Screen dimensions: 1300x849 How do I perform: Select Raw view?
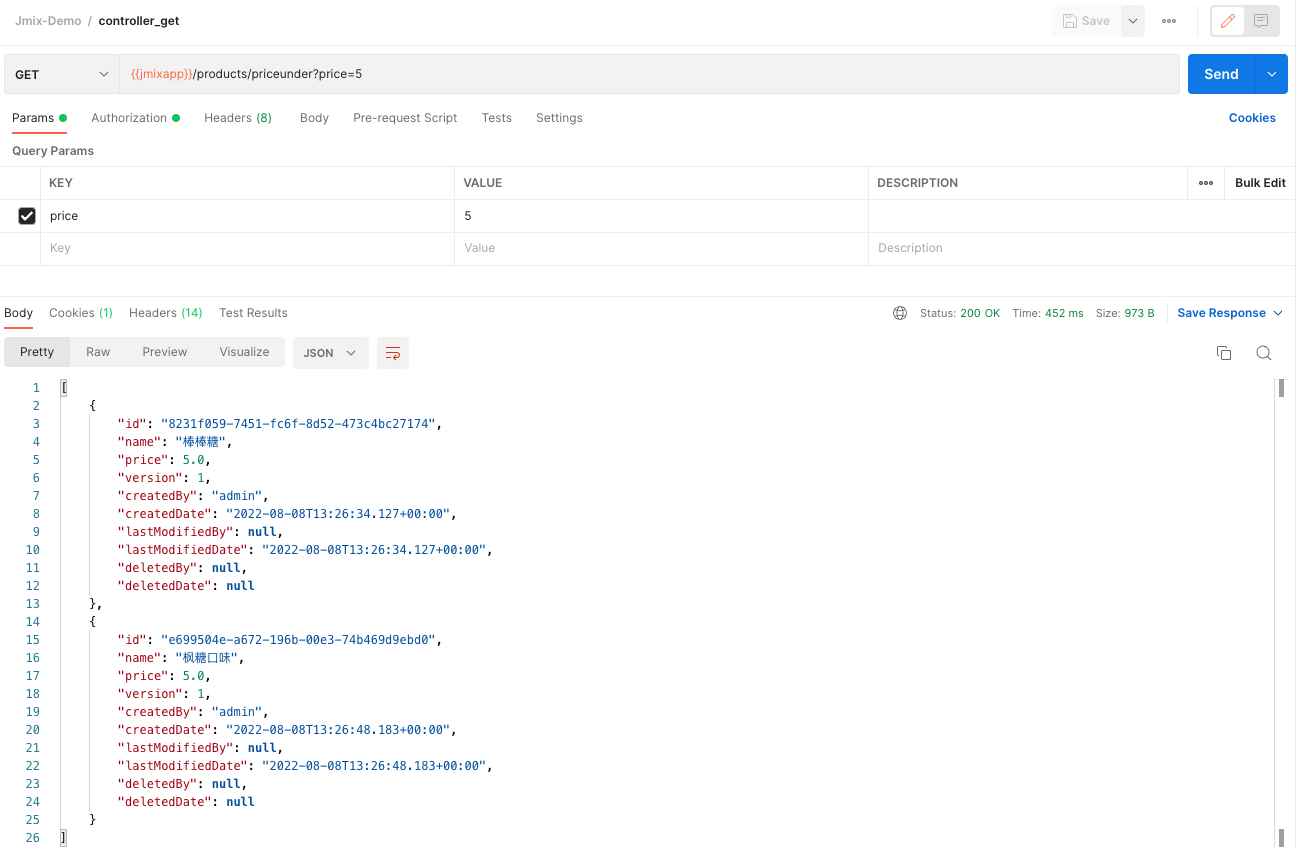click(x=98, y=352)
